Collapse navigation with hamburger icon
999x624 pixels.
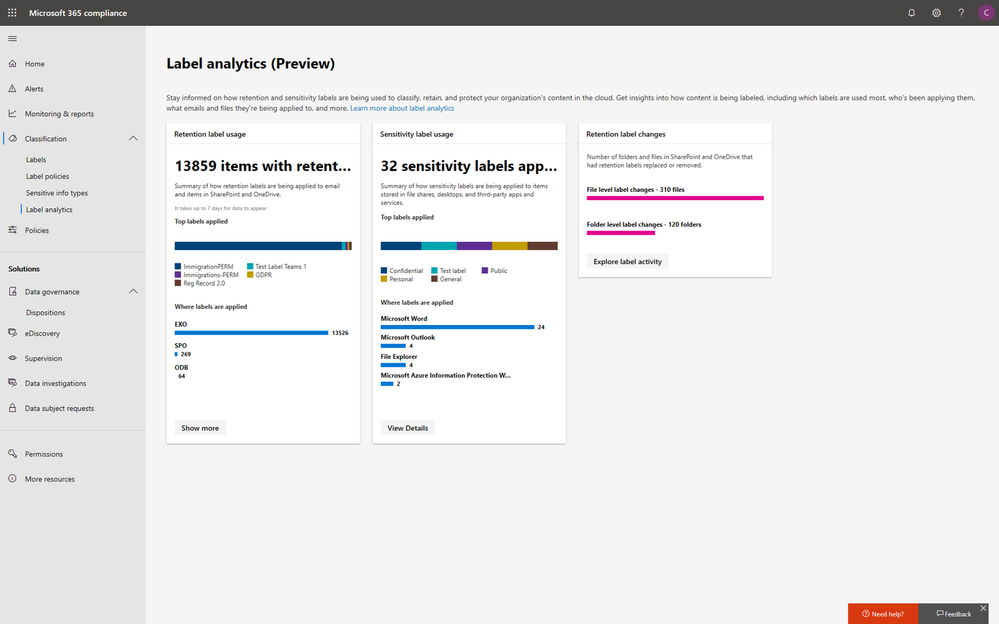[x=12, y=39]
